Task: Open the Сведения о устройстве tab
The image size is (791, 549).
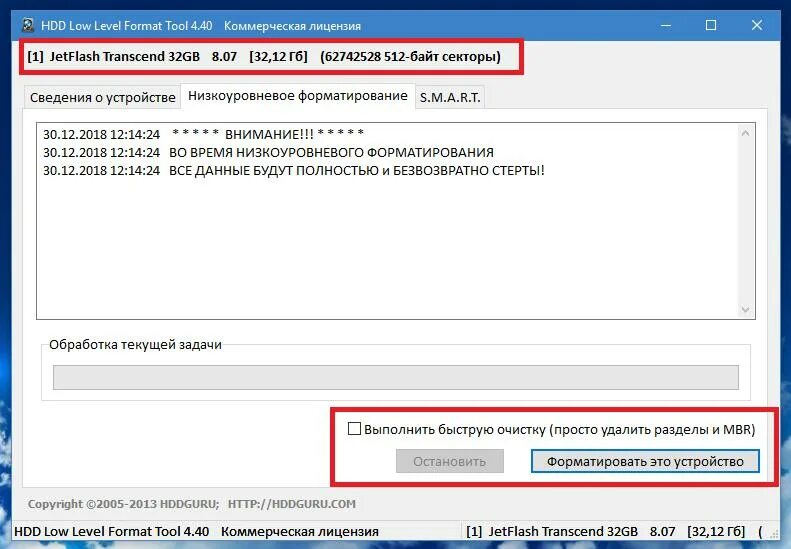Action: [102, 97]
